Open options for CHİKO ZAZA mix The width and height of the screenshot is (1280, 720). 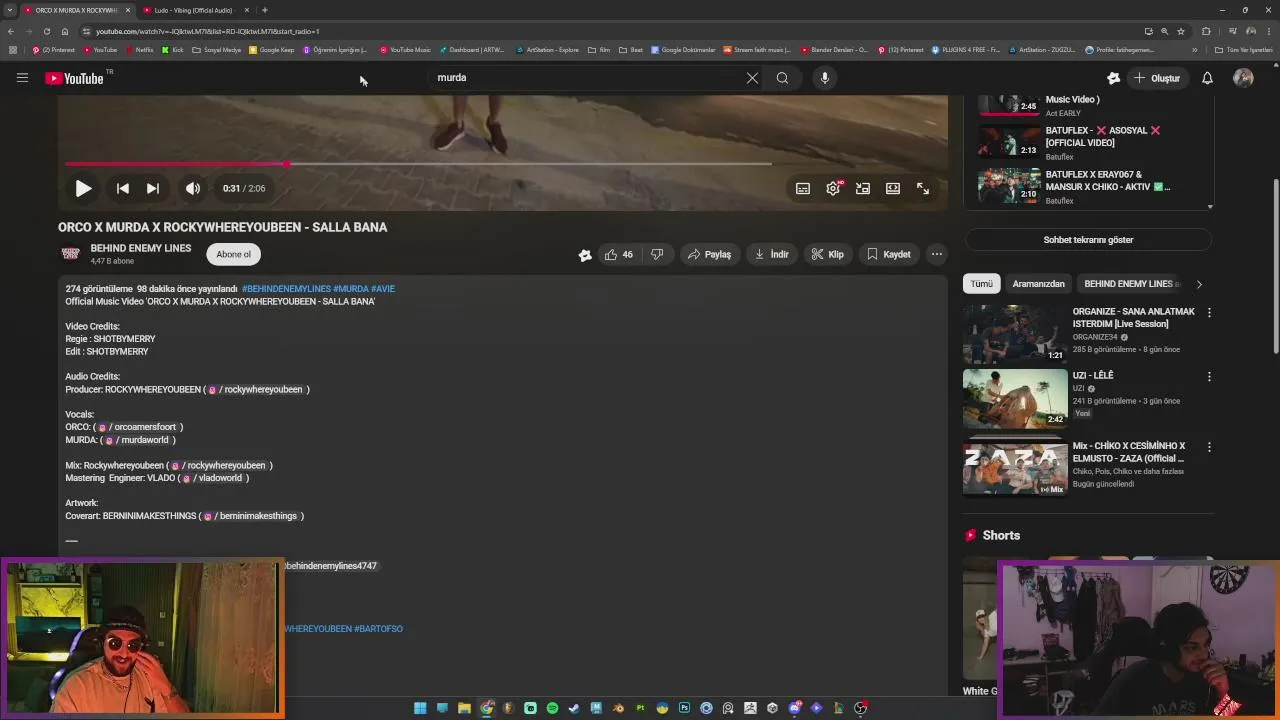[x=1209, y=447]
